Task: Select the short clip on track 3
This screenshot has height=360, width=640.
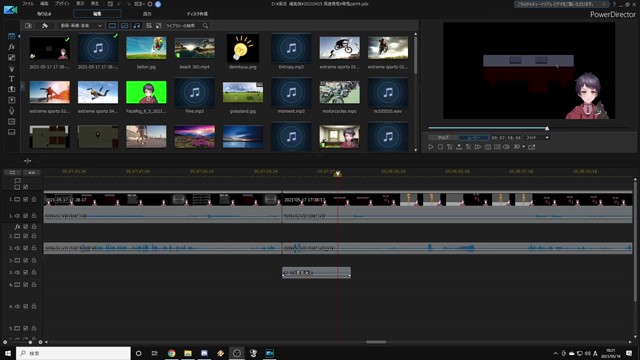Action: point(316,273)
